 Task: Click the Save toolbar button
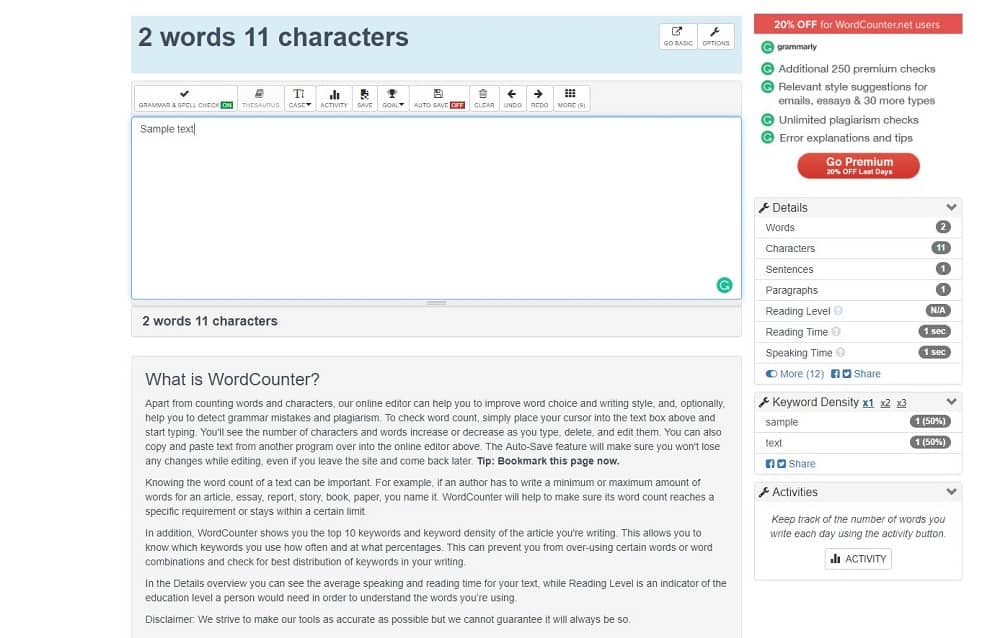(x=364, y=98)
